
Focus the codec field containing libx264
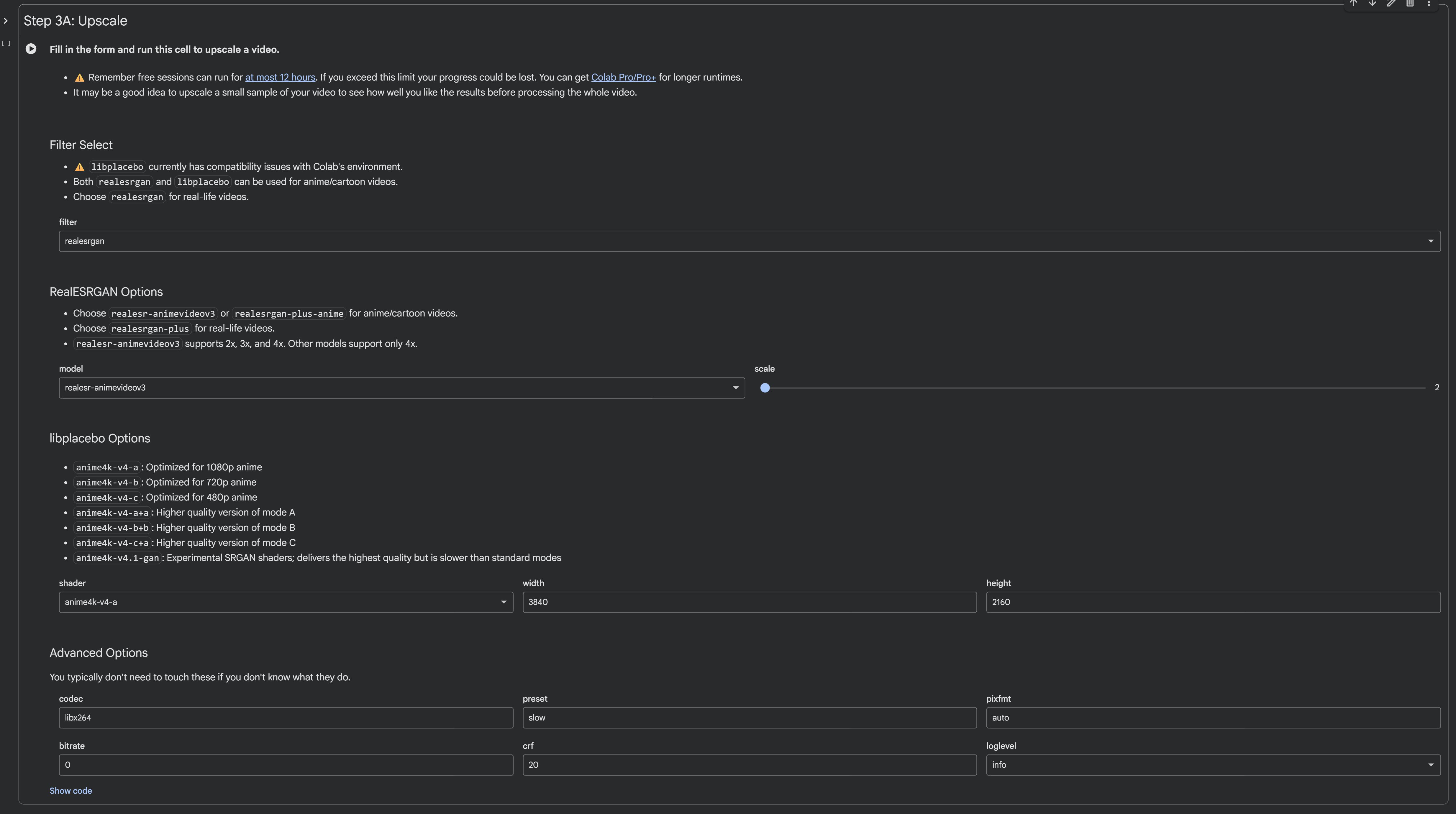pyautogui.click(x=286, y=718)
